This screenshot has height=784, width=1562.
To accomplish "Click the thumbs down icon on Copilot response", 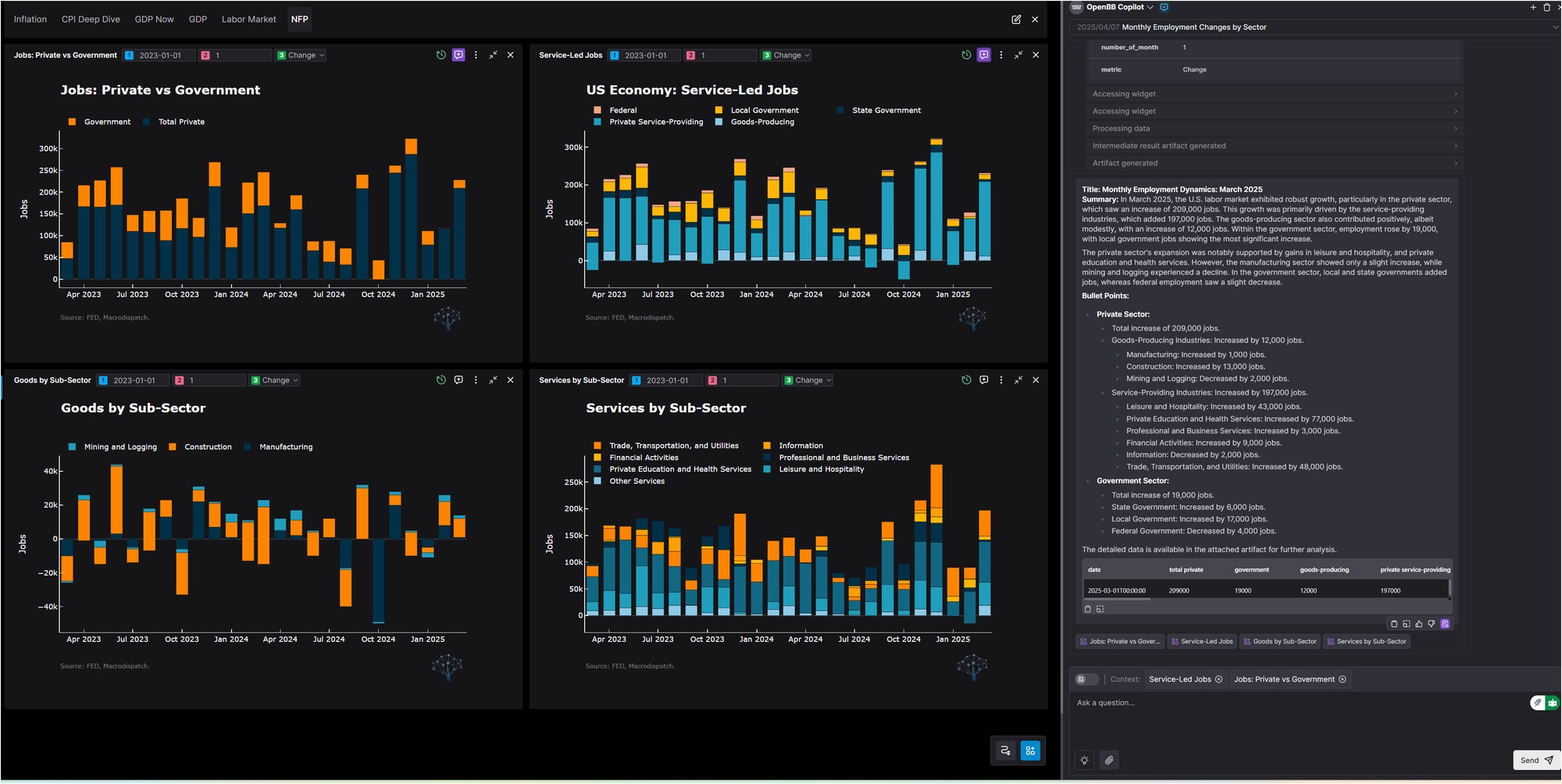I will (x=1432, y=624).
